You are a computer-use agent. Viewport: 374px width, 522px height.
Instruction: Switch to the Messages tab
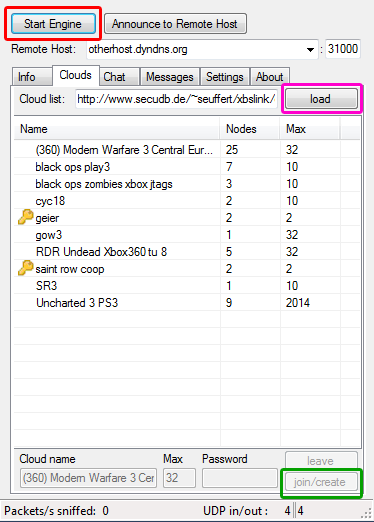pos(170,77)
